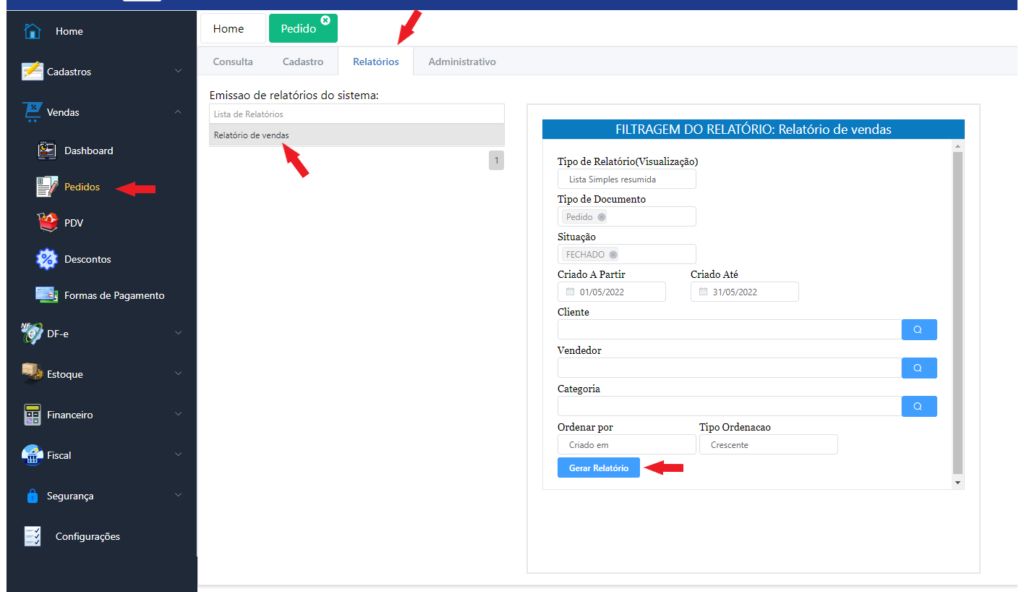Click the Home house icon
The height and width of the screenshot is (592, 1024).
tap(32, 31)
